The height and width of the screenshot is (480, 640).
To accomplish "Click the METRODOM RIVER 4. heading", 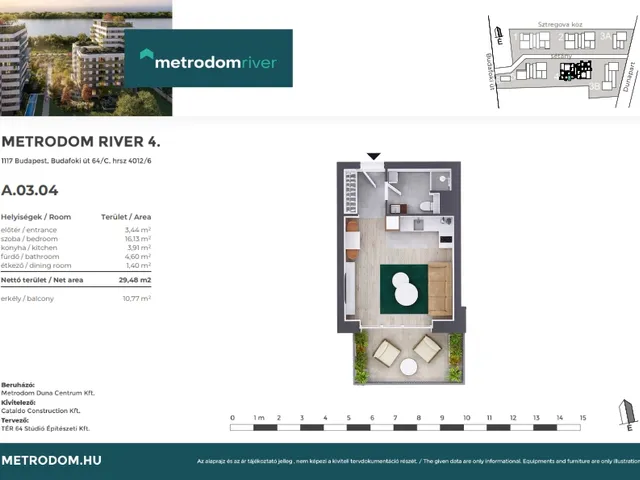I will pyautogui.click(x=79, y=141).
